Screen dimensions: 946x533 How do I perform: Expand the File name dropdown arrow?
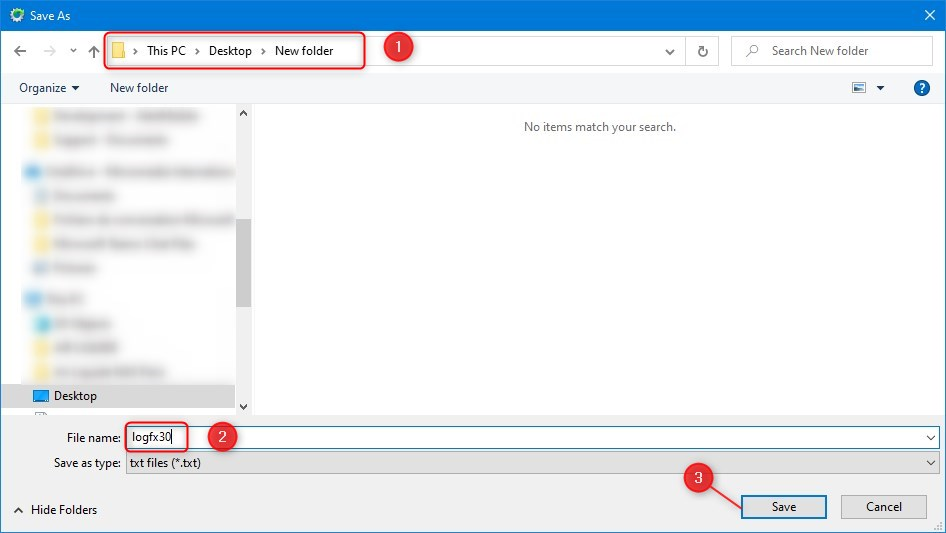931,437
